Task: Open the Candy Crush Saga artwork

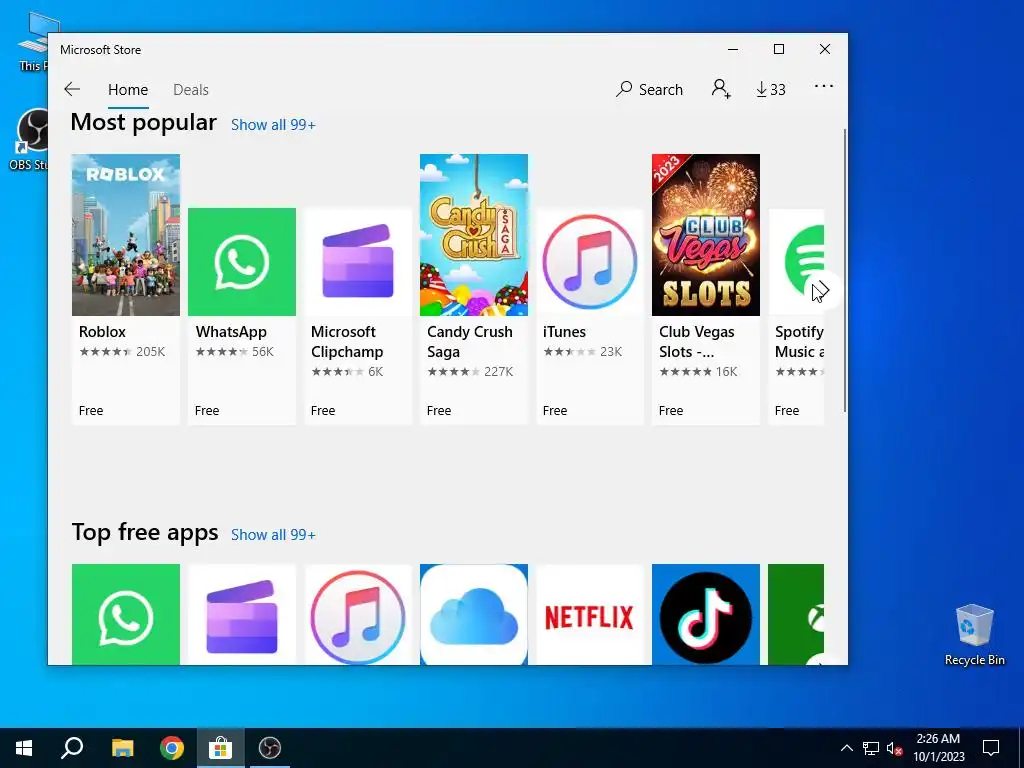Action: [474, 235]
